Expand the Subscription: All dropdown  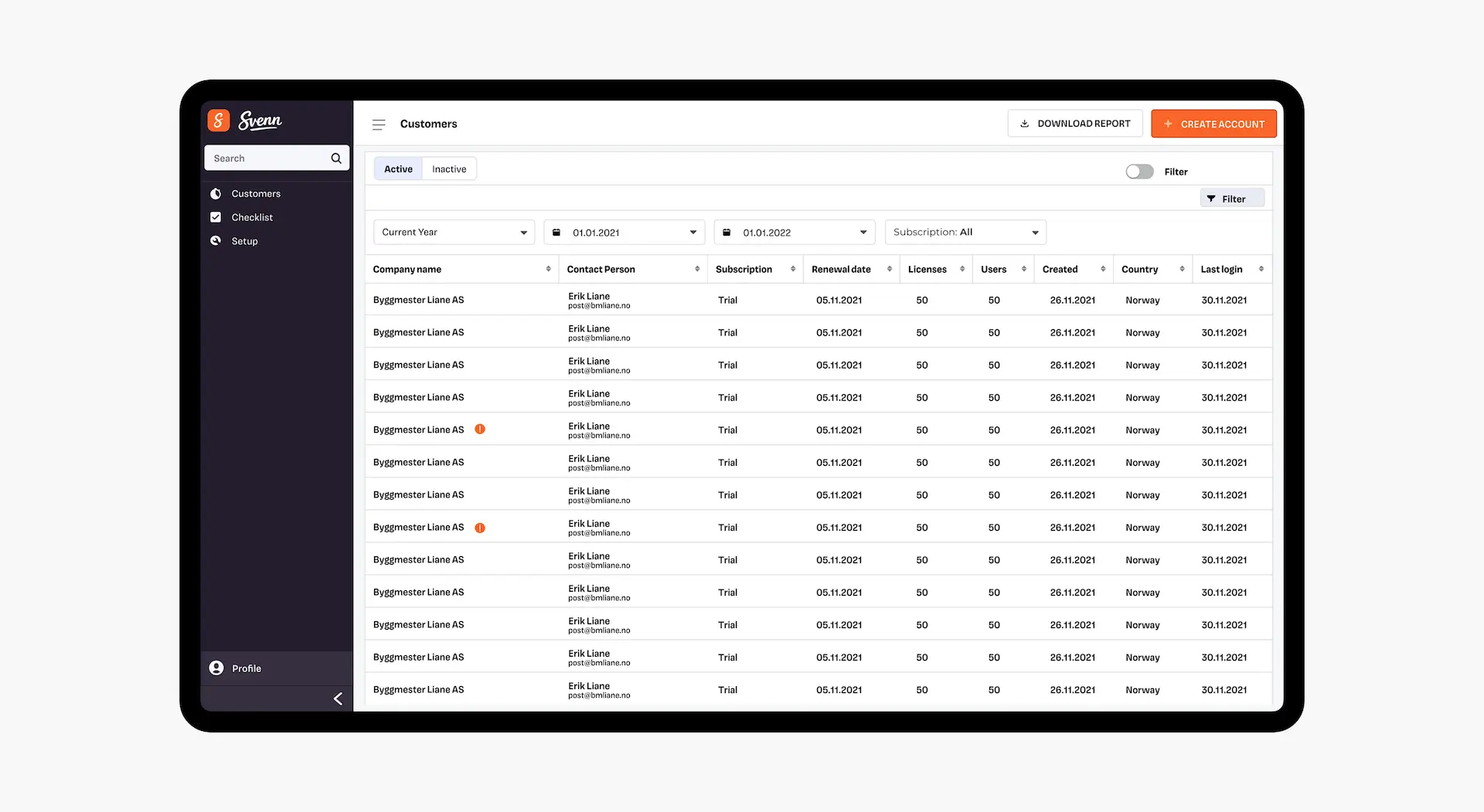pyautogui.click(x=965, y=233)
